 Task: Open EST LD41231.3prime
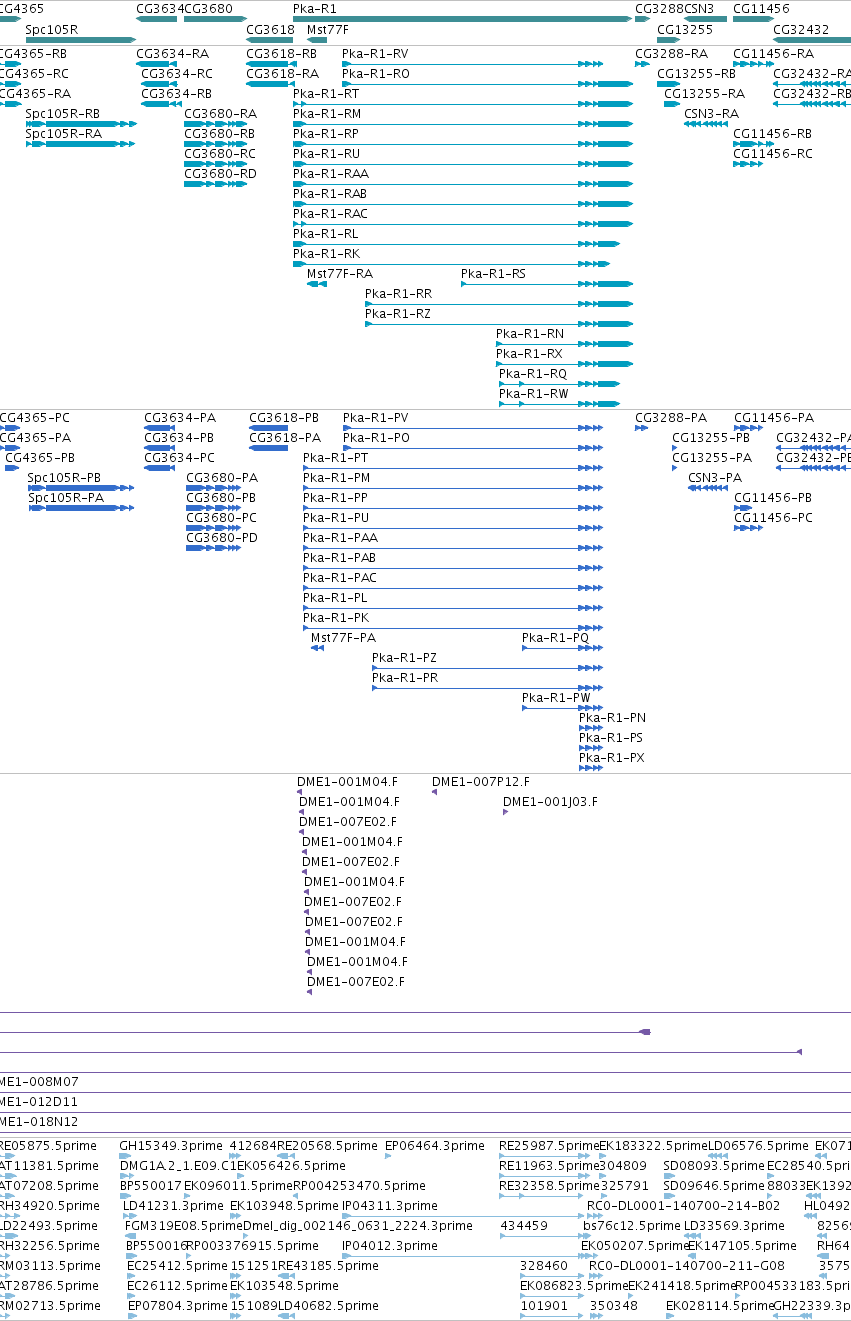173,1205
